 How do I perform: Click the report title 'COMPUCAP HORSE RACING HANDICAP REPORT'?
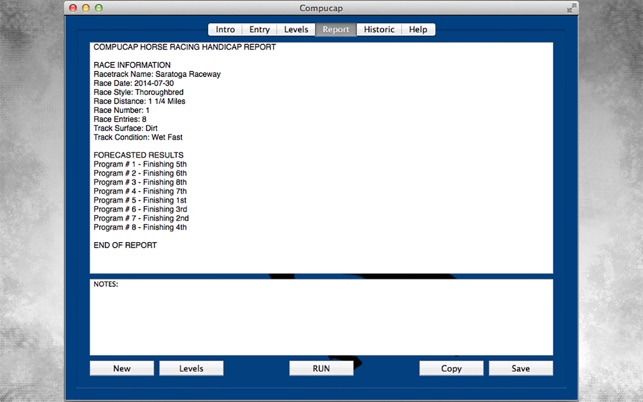(x=185, y=47)
